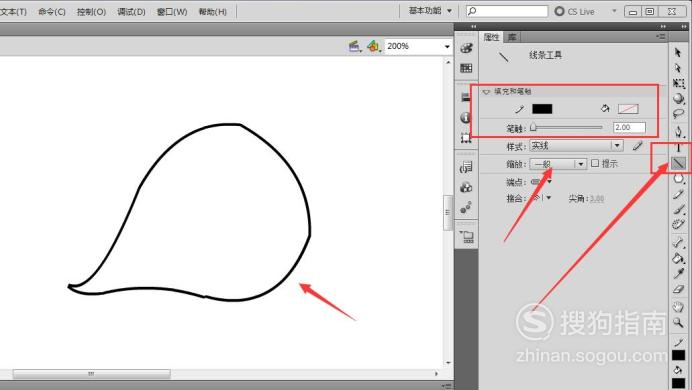The image size is (692, 390).
Task: Open the Components panel icon
Action: tap(466, 188)
